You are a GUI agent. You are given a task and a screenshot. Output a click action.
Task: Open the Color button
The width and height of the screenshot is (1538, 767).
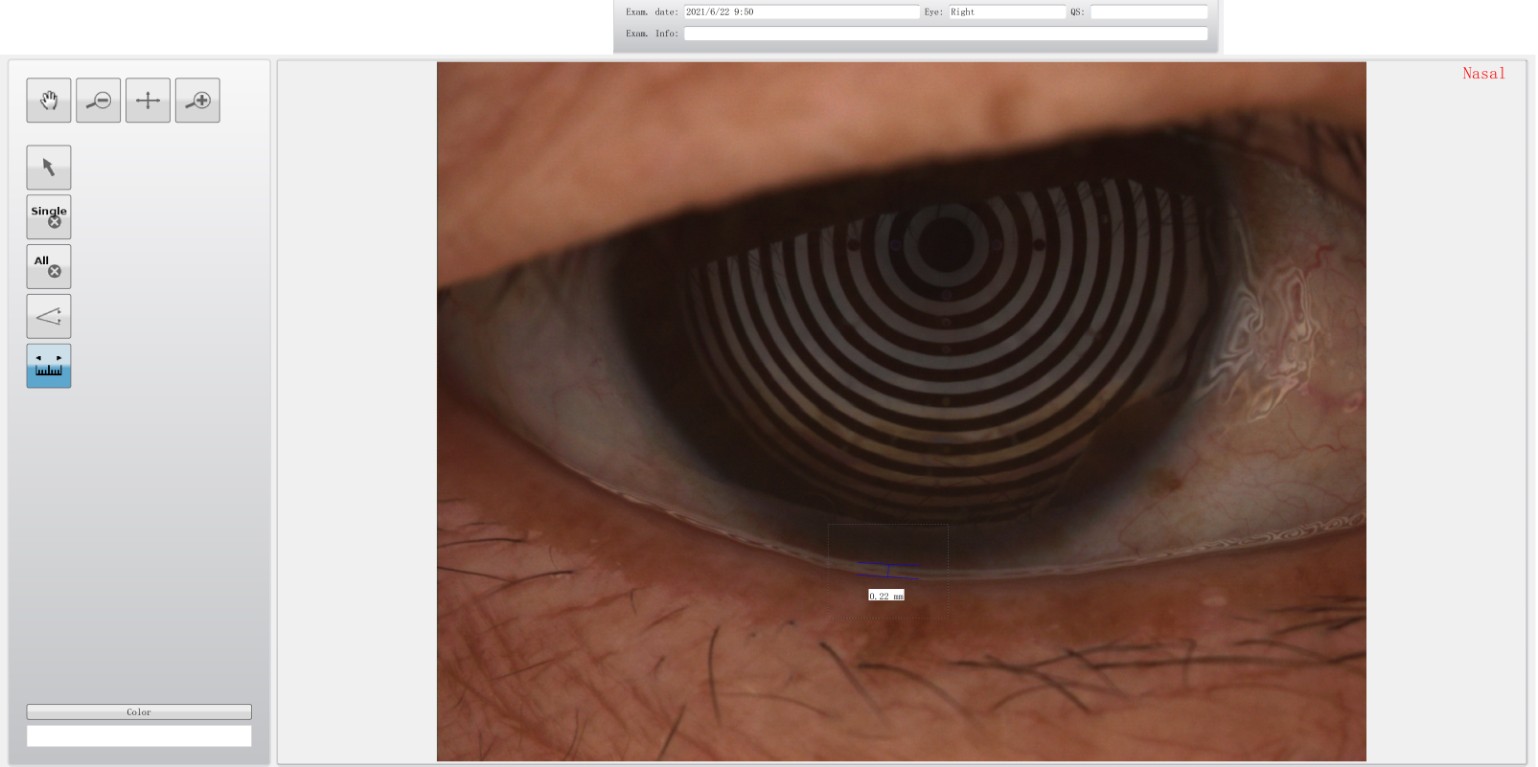[x=139, y=712]
